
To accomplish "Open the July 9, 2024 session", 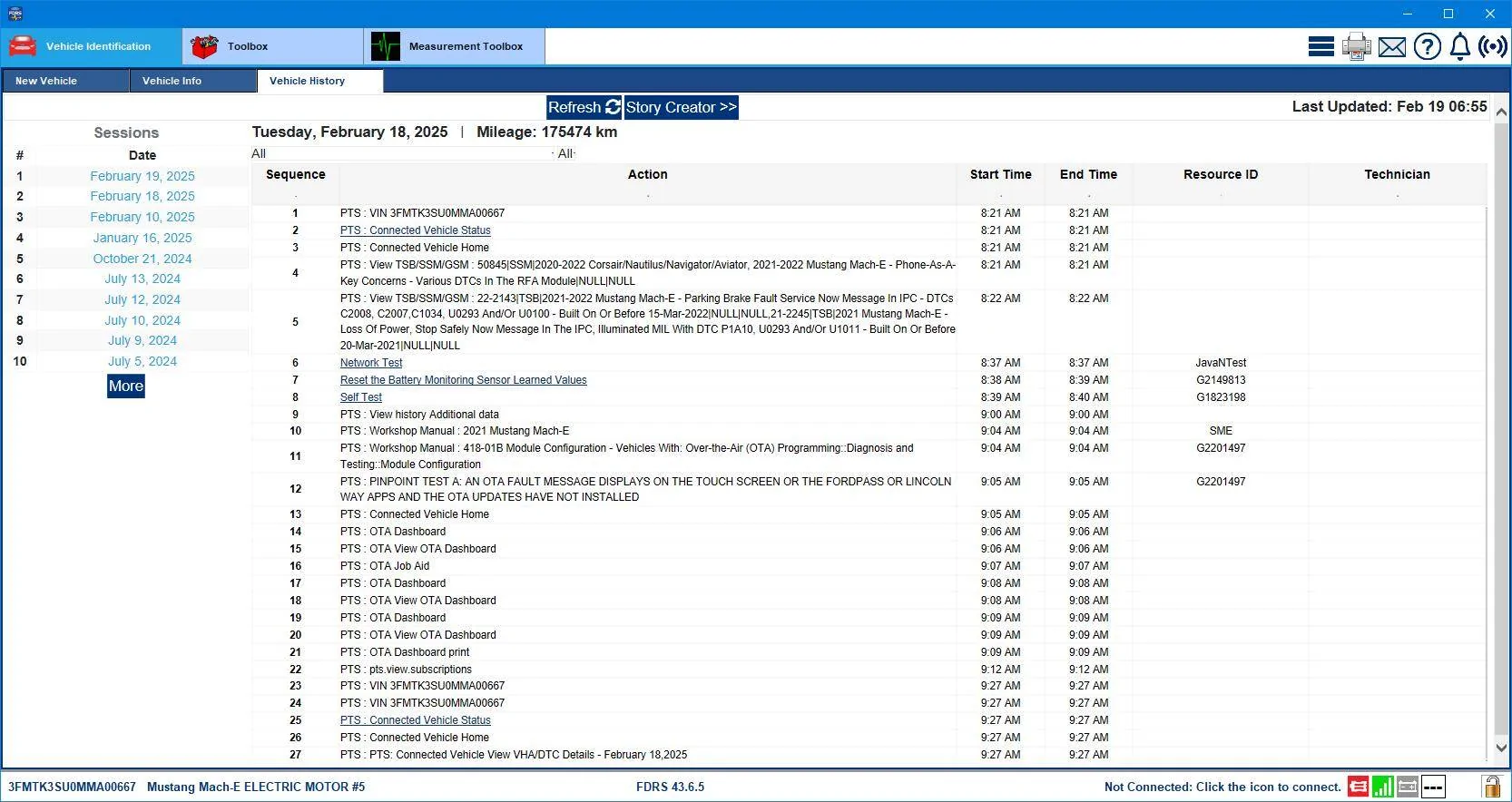I will pos(142,340).
